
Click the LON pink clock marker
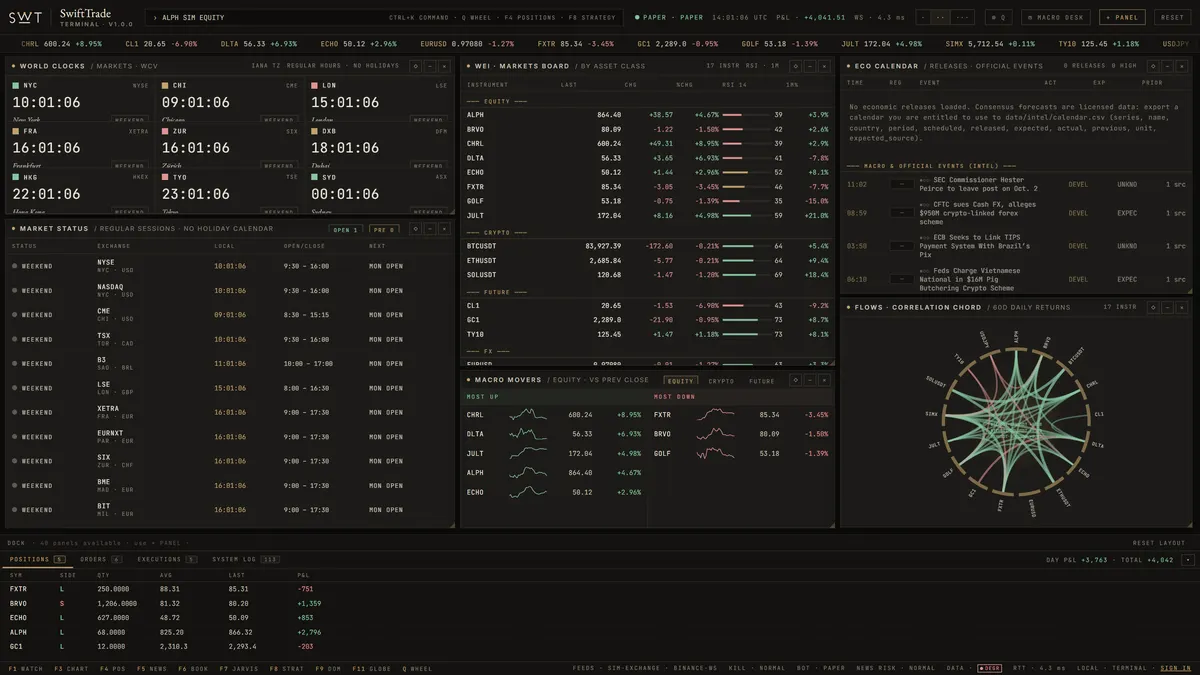314,86
